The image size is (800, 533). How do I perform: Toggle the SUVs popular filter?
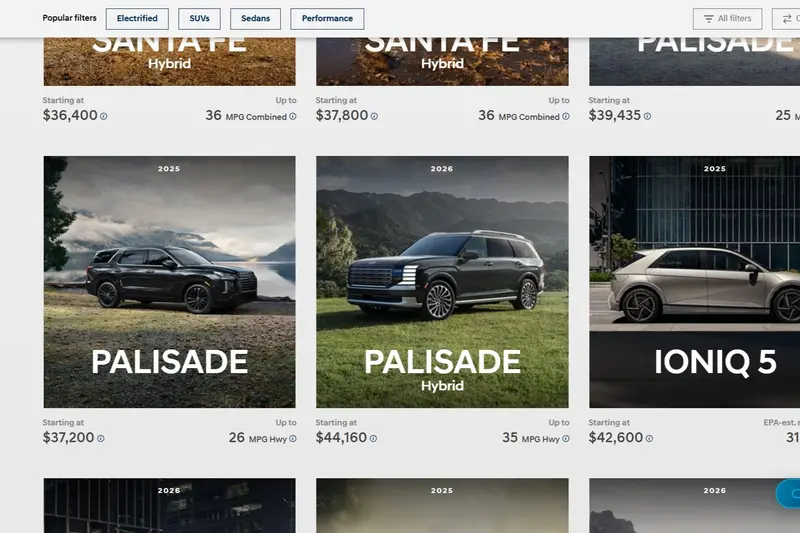point(199,19)
